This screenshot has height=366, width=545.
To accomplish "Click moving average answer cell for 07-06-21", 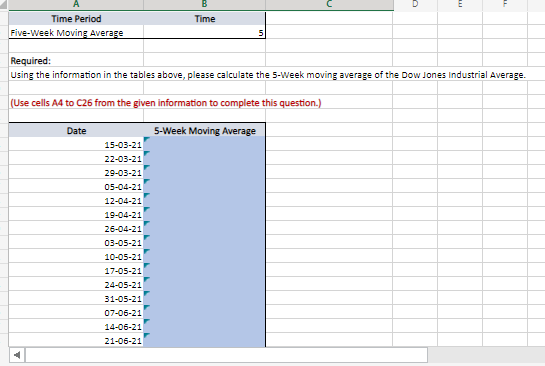I will pyautogui.click(x=204, y=312).
